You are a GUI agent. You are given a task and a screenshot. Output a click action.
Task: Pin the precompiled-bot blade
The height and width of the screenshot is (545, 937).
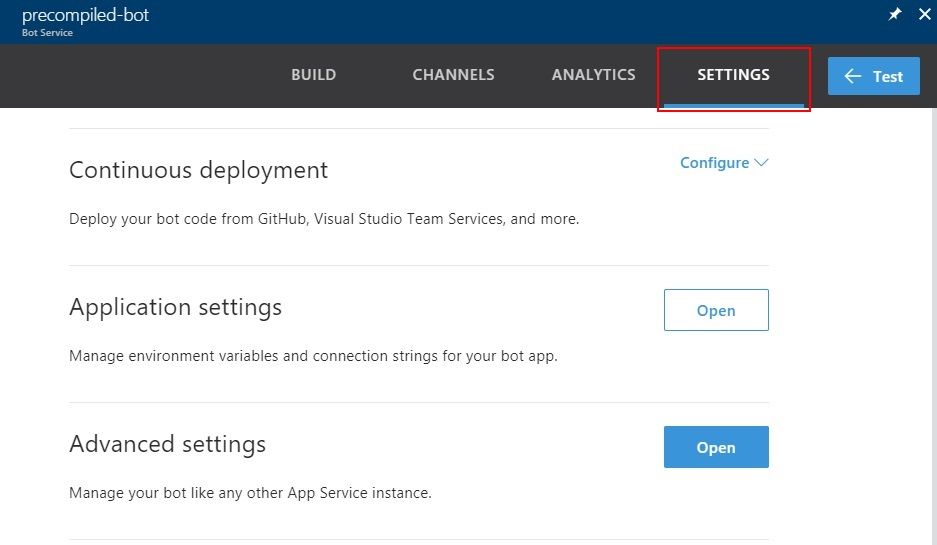point(895,15)
